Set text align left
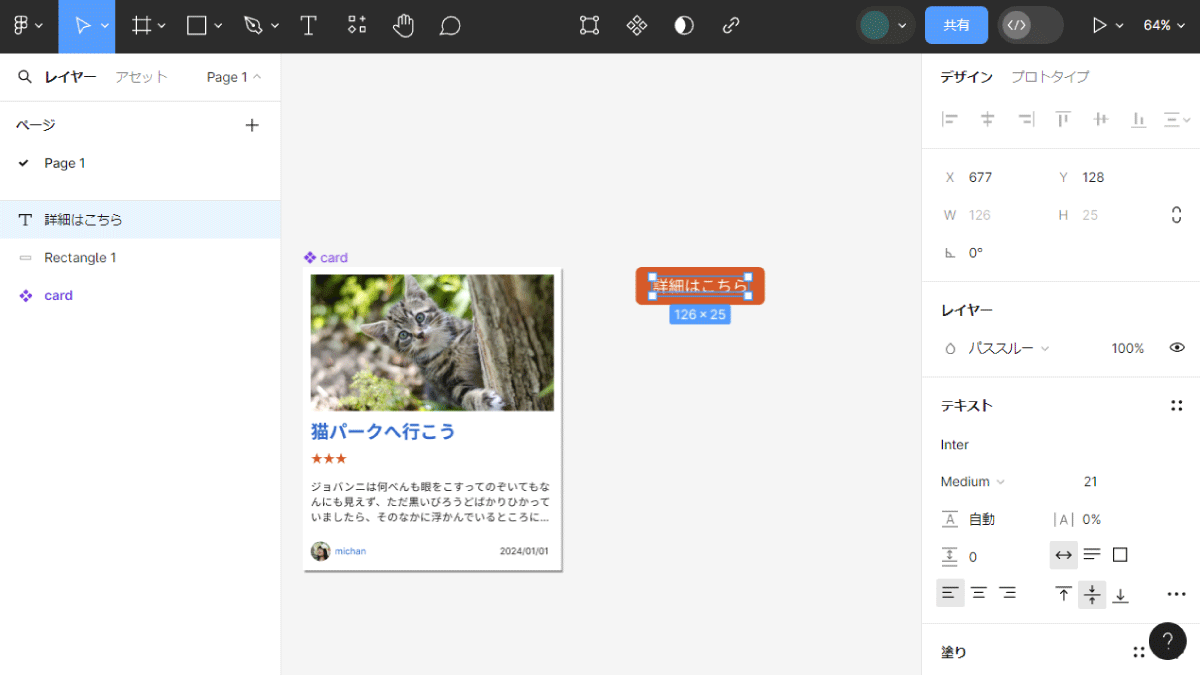The width and height of the screenshot is (1200, 675). point(950,593)
